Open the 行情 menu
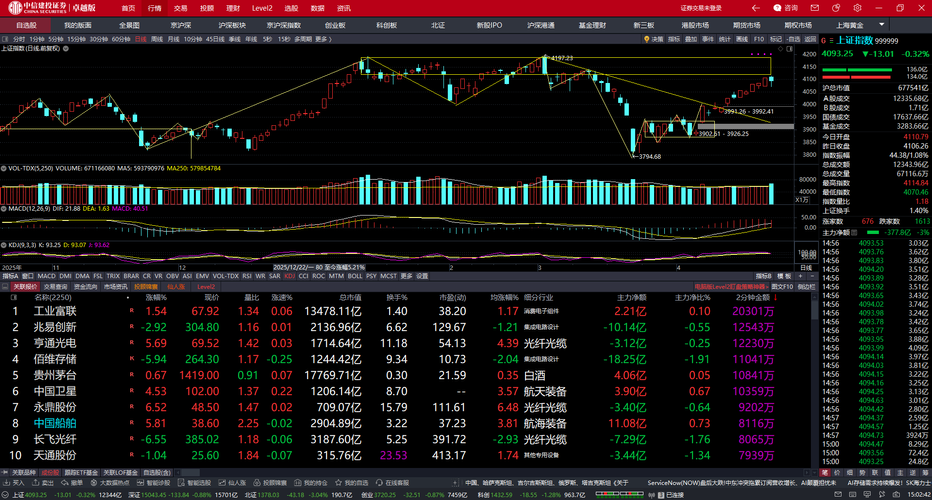This screenshot has width=932, height=500. 155,8
